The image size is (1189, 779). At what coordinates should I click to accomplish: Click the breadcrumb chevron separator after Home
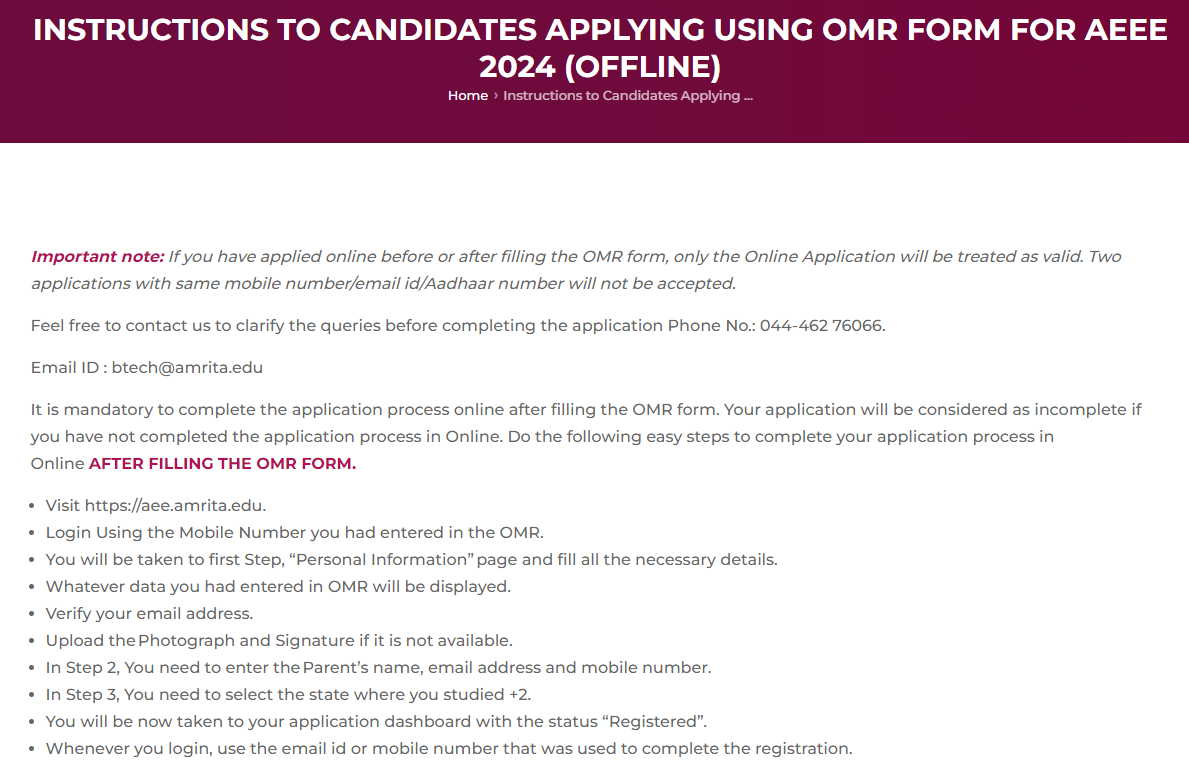pyautogui.click(x=496, y=96)
